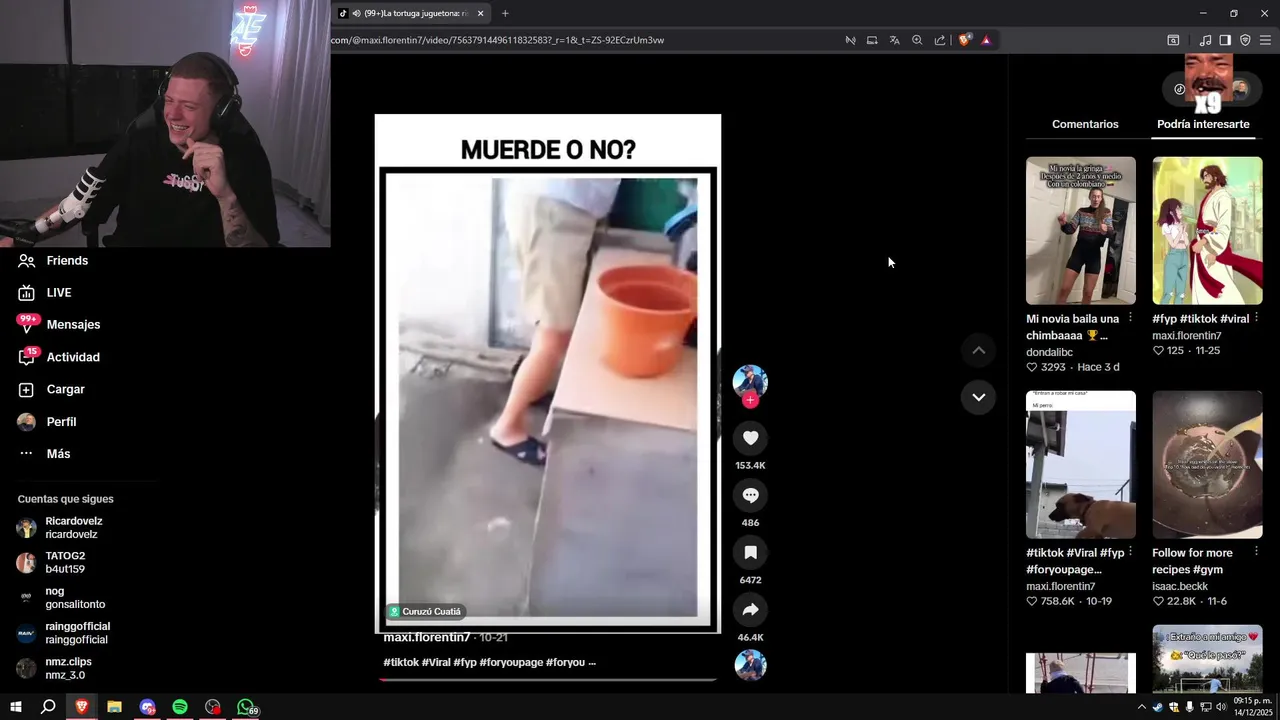
Task: Select the La tortuga juguetona tab
Action: click(x=410, y=13)
